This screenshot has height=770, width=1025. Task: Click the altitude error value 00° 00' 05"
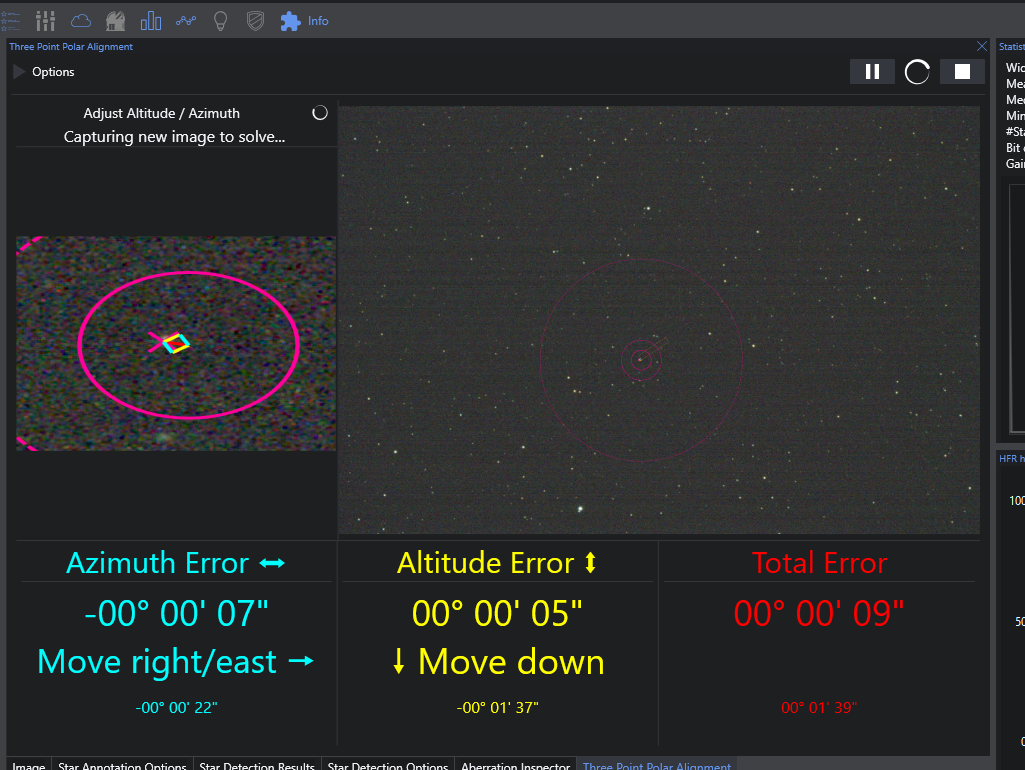[x=497, y=613]
